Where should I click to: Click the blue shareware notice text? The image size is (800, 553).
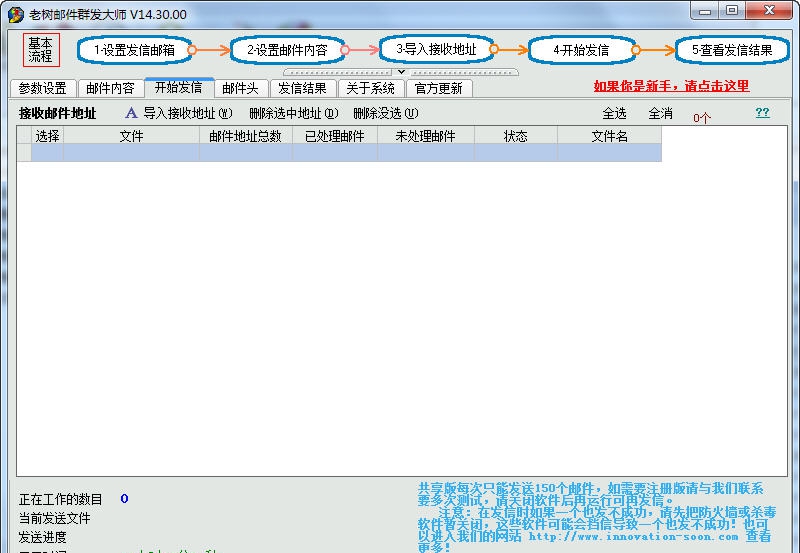coord(597,517)
